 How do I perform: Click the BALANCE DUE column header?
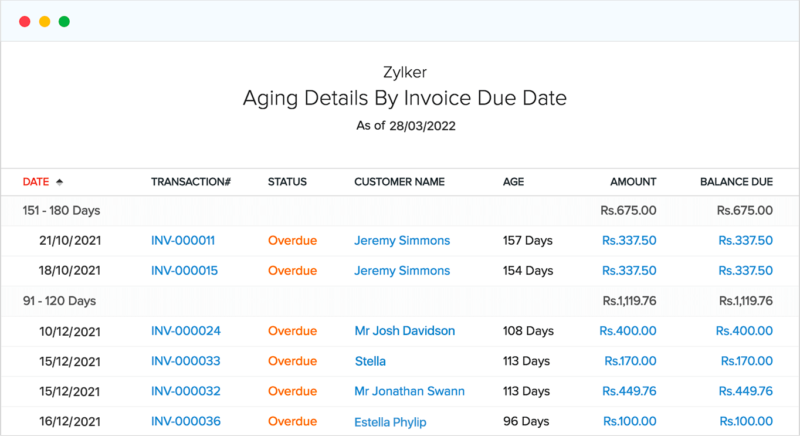point(736,182)
